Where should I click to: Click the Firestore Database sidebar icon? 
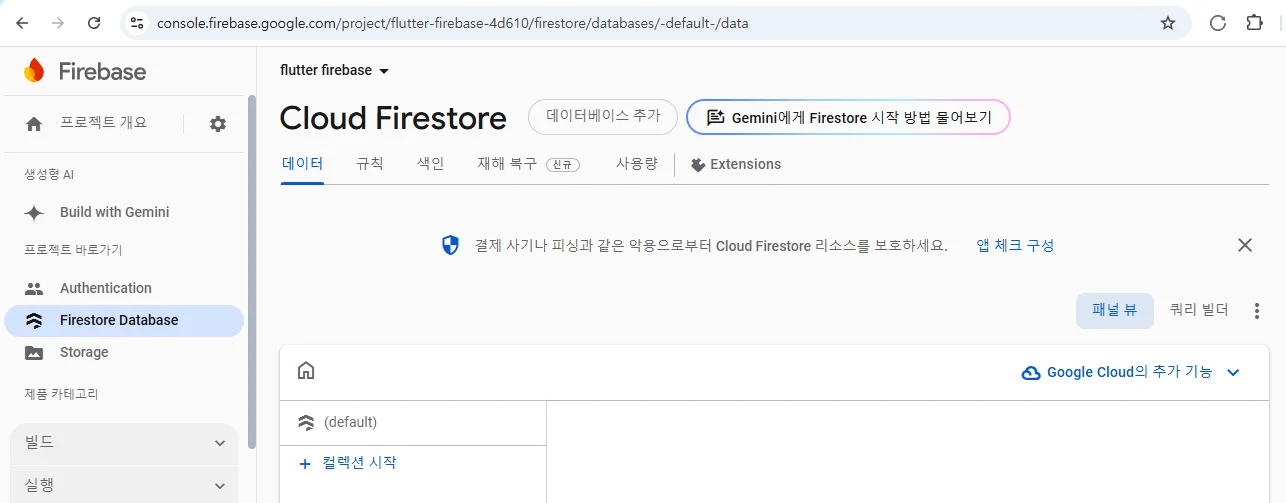coord(34,320)
